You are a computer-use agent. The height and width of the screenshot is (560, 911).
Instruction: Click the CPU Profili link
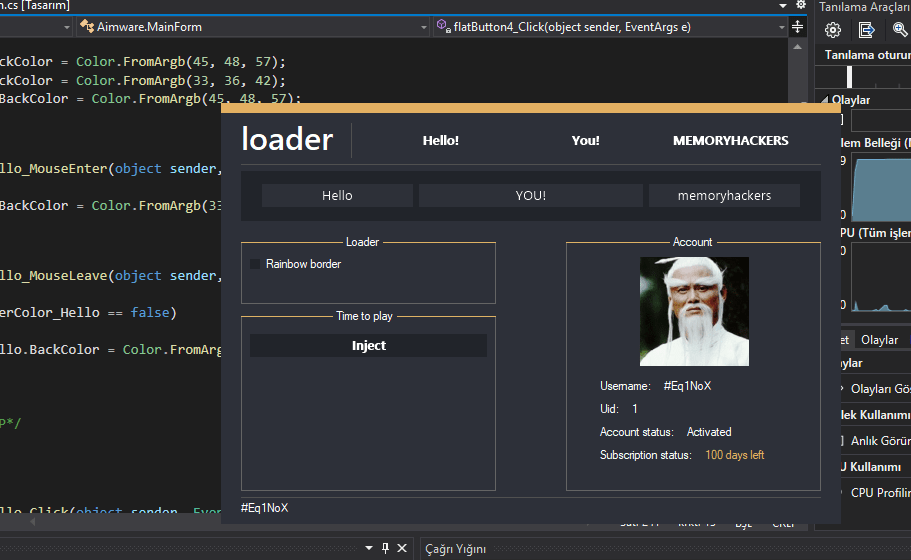(x=881, y=493)
